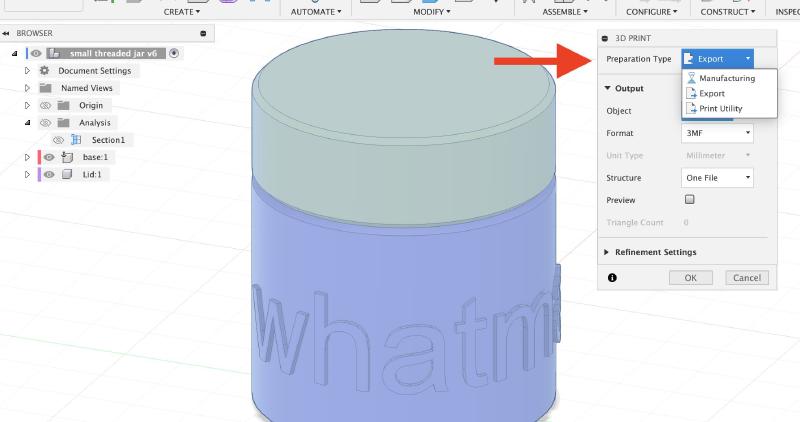Choose Print Utility from the list
The height and width of the screenshot is (422, 800).
coord(720,108)
